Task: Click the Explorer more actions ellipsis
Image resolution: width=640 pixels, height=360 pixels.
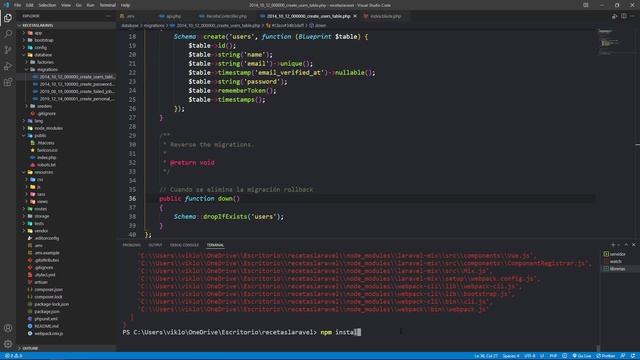Action: point(108,16)
